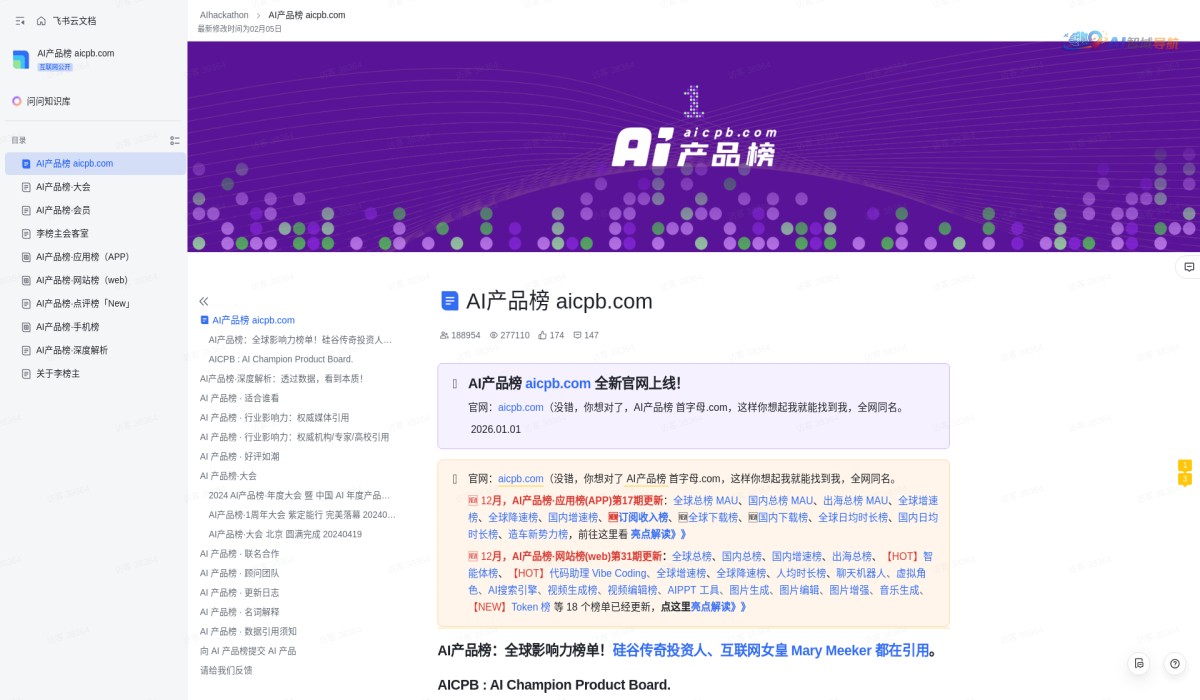The width and height of the screenshot is (1200, 700).
Task: Click the eye icon showing 277110 views
Action: (x=496, y=335)
